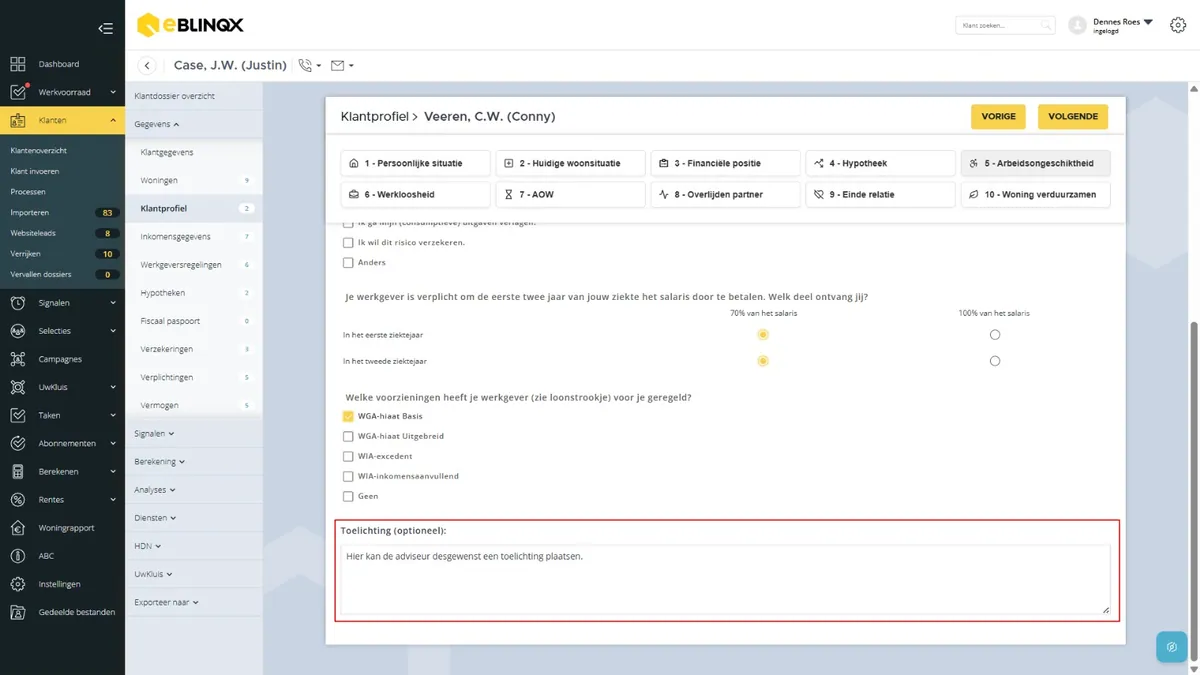This screenshot has height=675, width=1200.
Task: Collapse the sidebar with the menu toggle icon
Action: coord(105,28)
